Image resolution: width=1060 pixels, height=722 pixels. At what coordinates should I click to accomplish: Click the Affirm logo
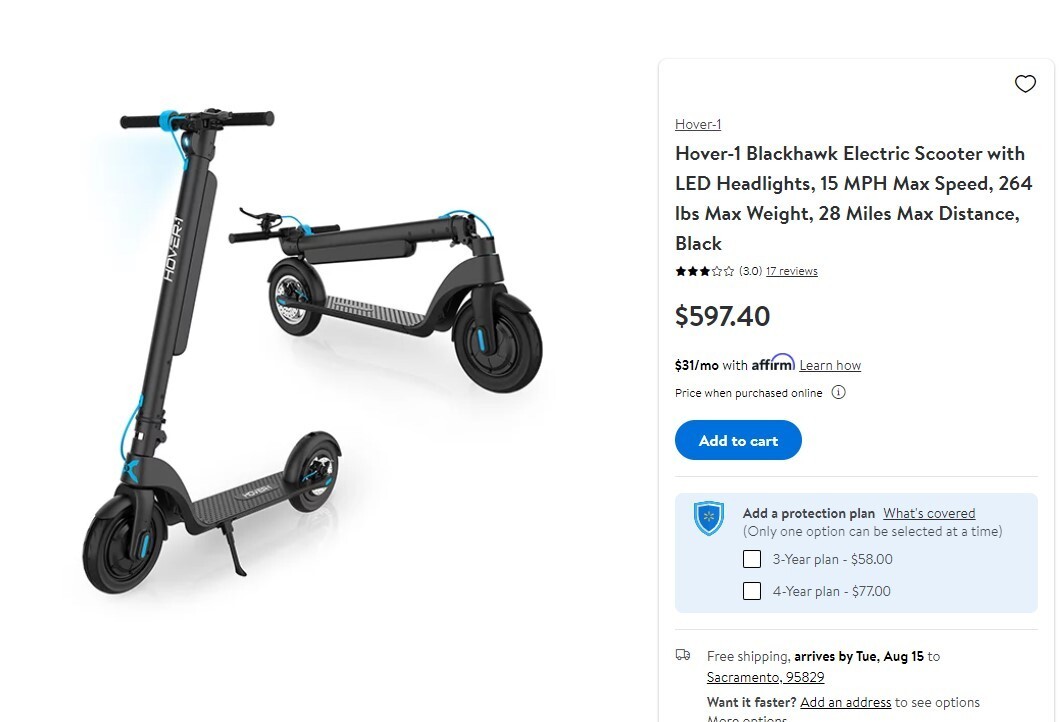pos(773,363)
